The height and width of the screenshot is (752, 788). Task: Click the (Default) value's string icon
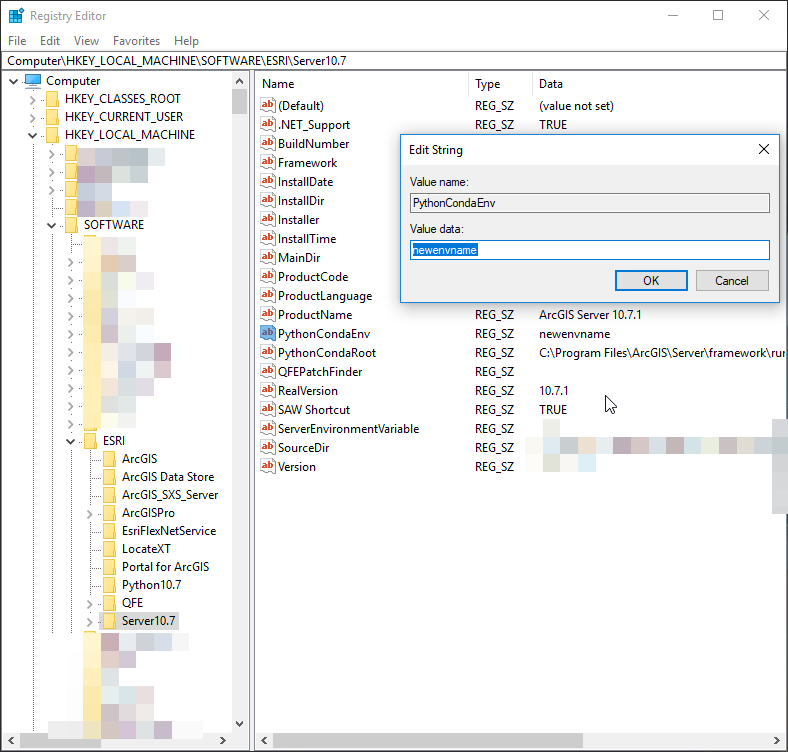coord(267,105)
